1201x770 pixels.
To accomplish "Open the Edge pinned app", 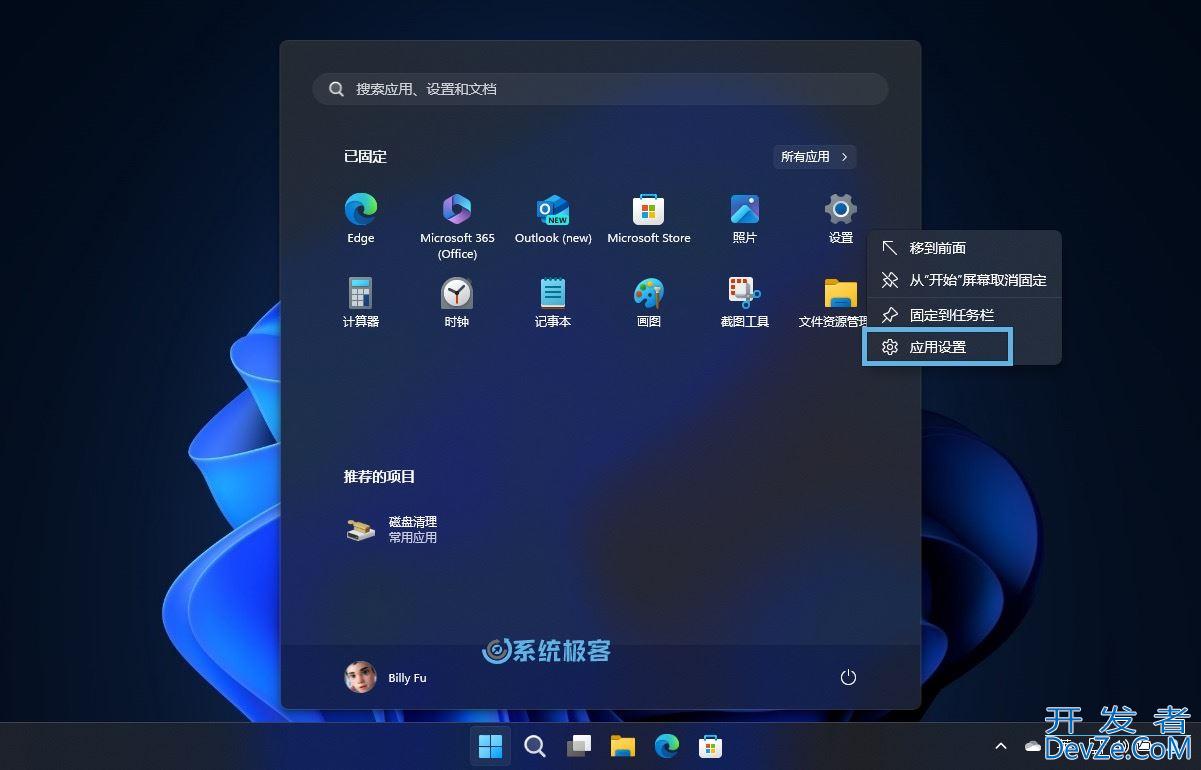I will click(361, 219).
